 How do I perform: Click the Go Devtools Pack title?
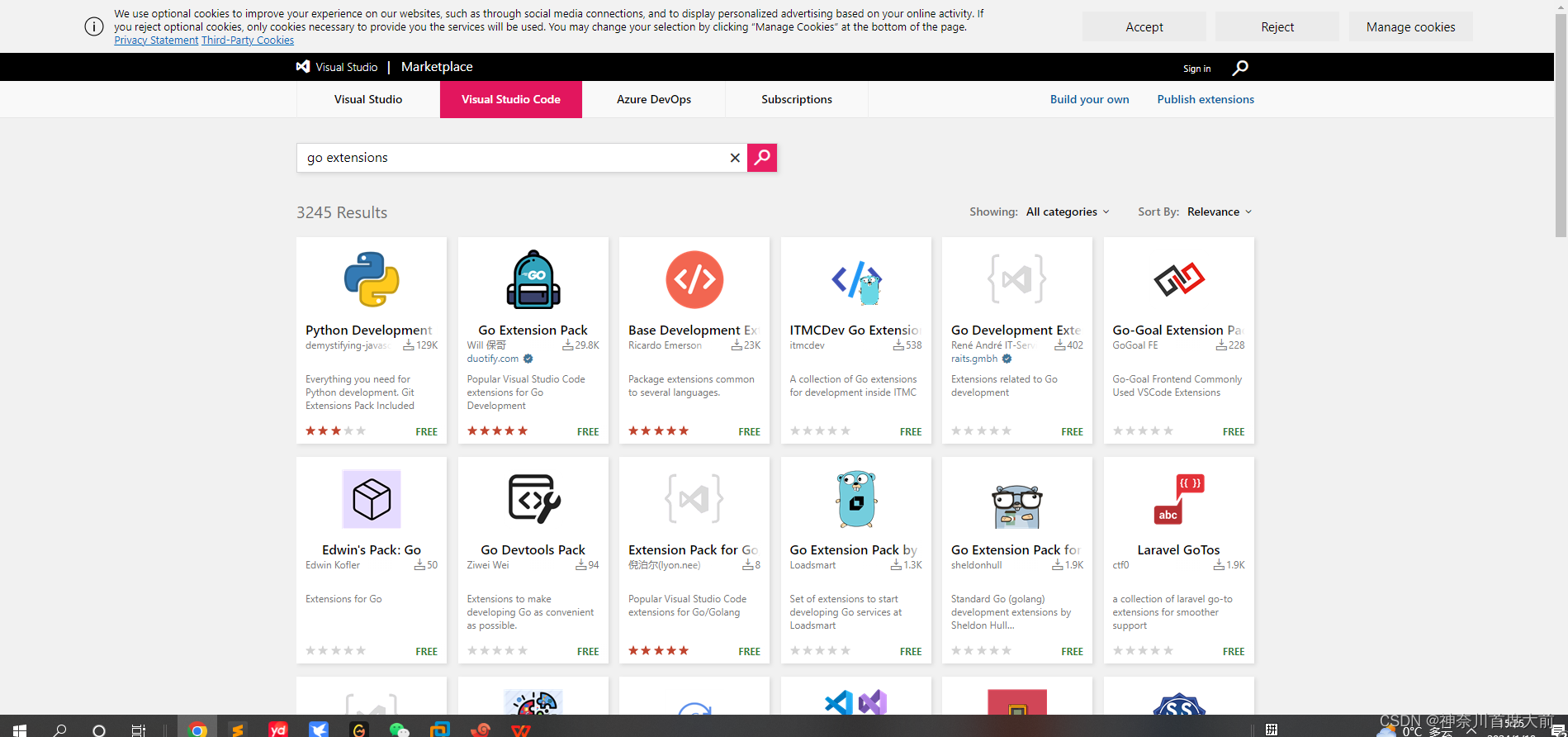click(x=533, y=549)
